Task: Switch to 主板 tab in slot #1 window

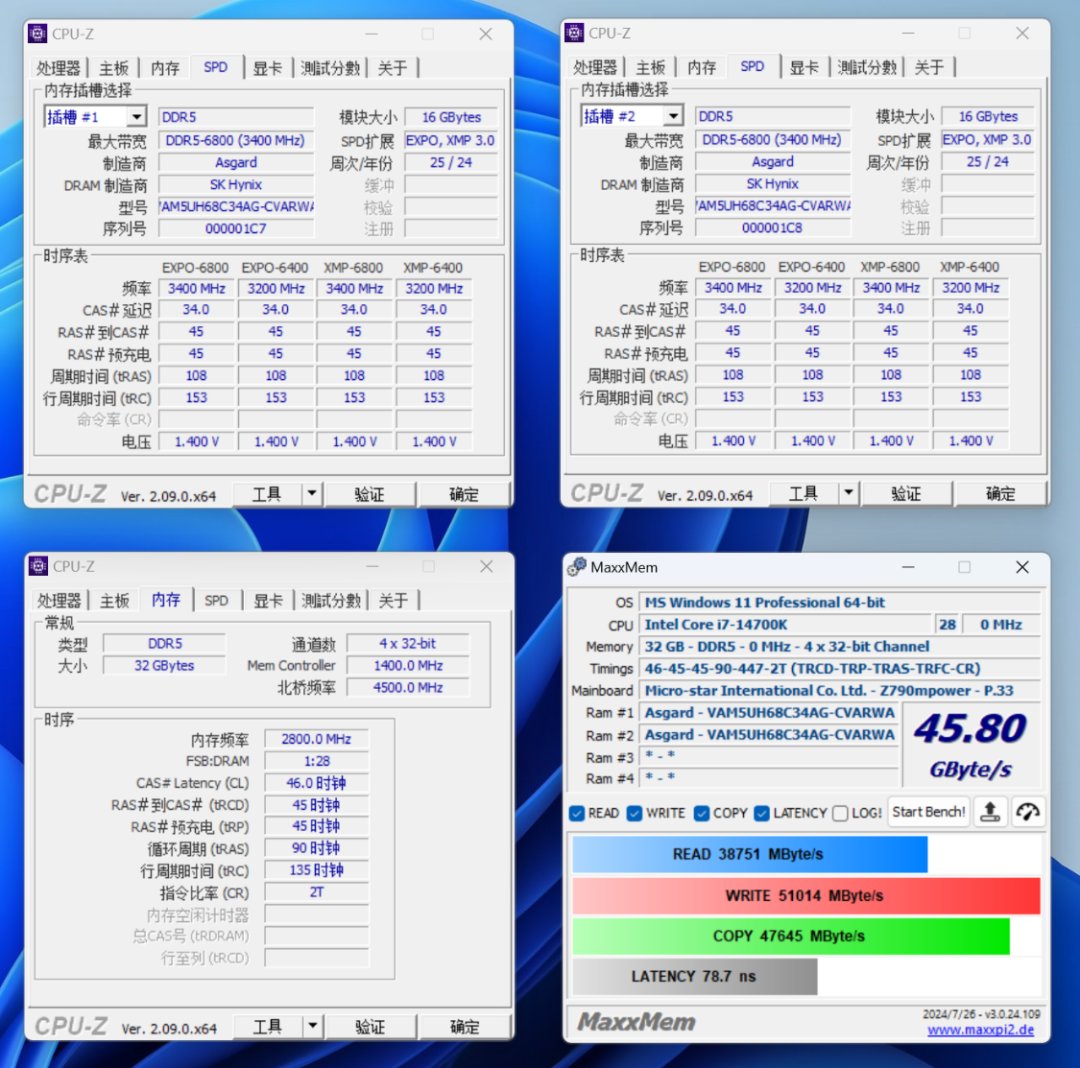Action: [114, 67]
